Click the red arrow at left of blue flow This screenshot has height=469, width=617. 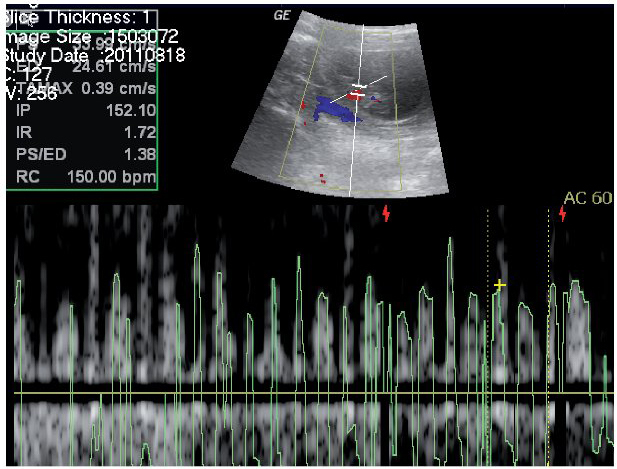(x=302, y=104)
